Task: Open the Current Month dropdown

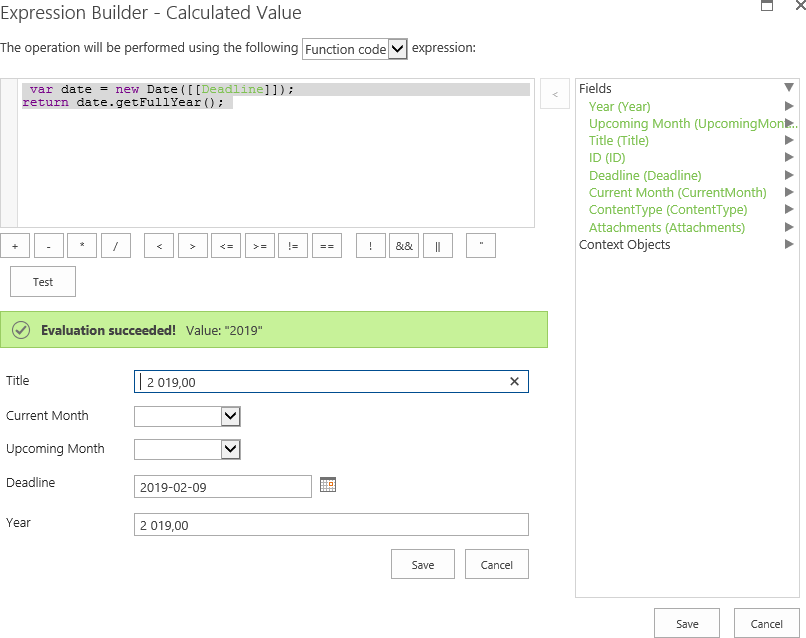Action: pyautogui.click(x=187, y=416)
